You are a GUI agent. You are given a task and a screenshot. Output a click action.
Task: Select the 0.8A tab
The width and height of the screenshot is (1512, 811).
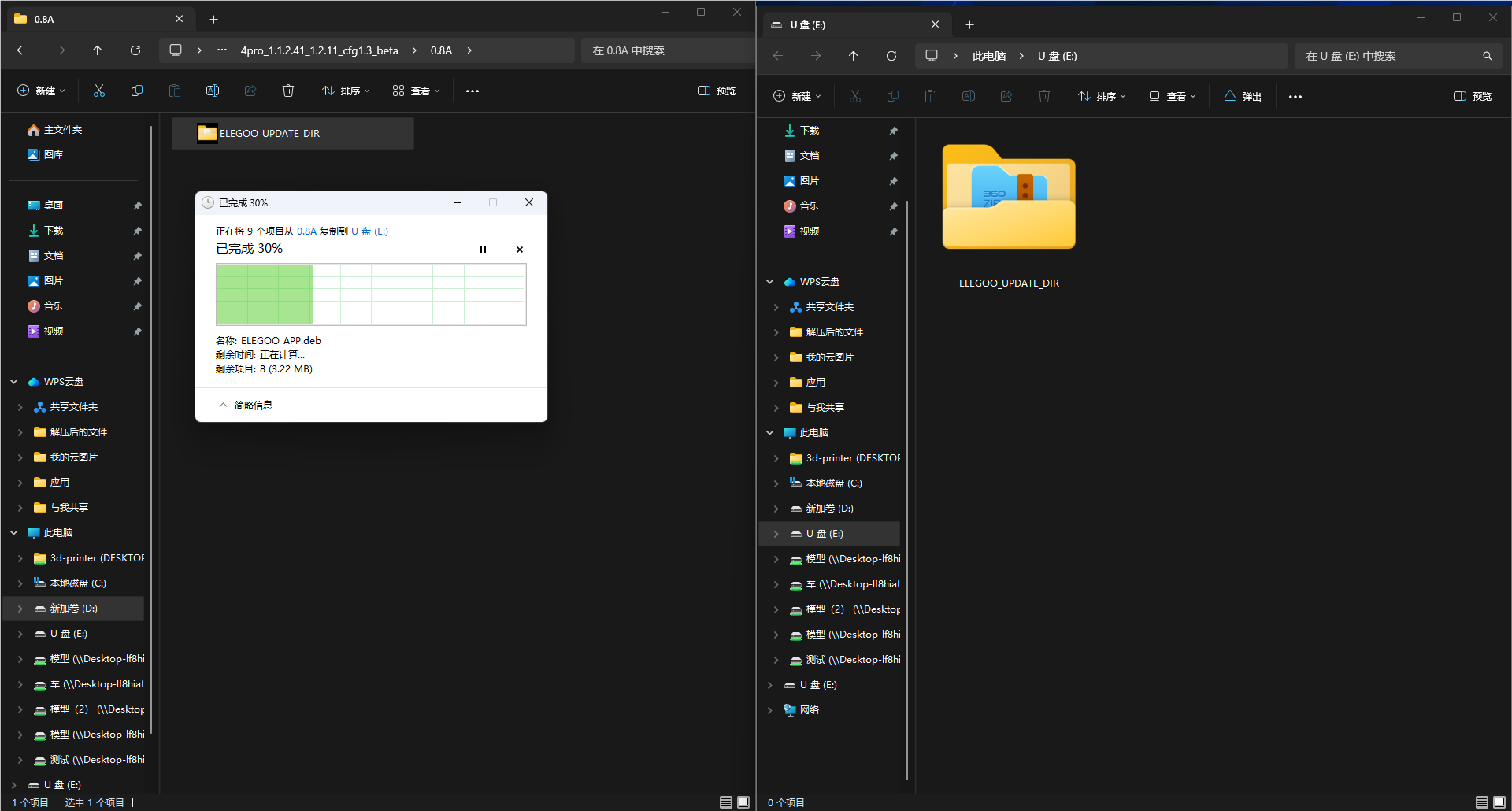coord(94,19)
